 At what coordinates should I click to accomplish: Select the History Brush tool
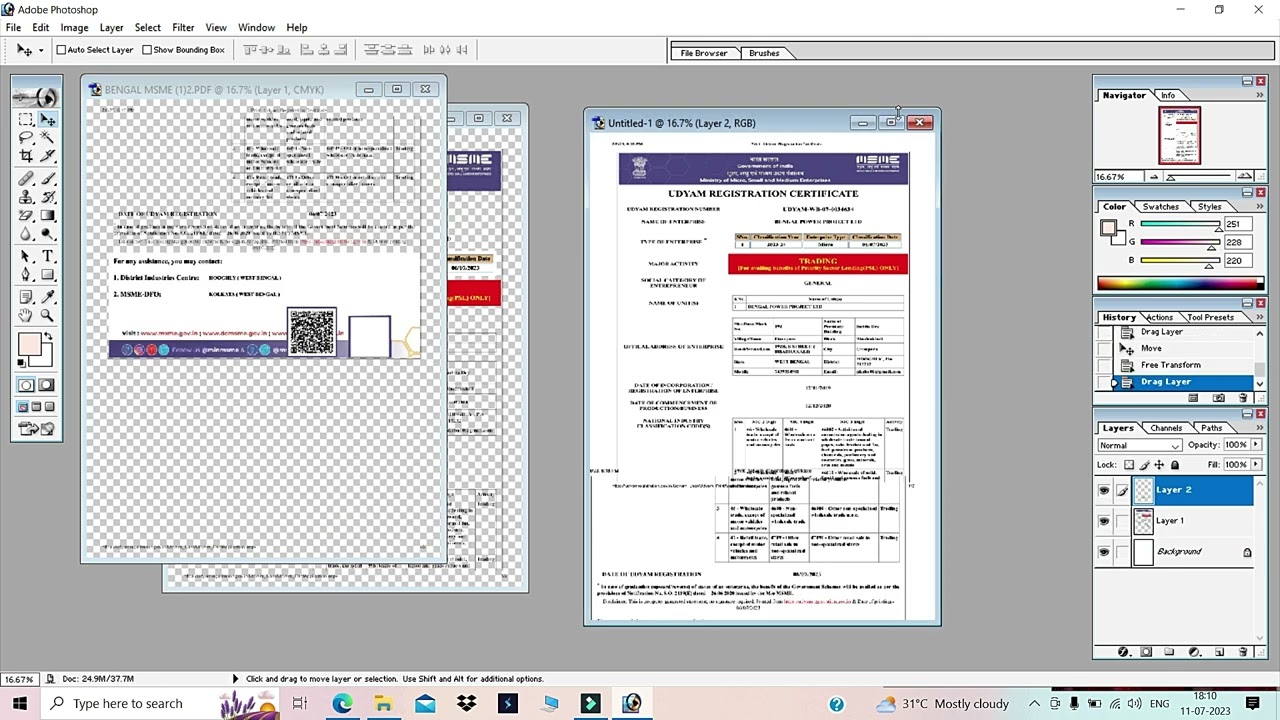47,197
